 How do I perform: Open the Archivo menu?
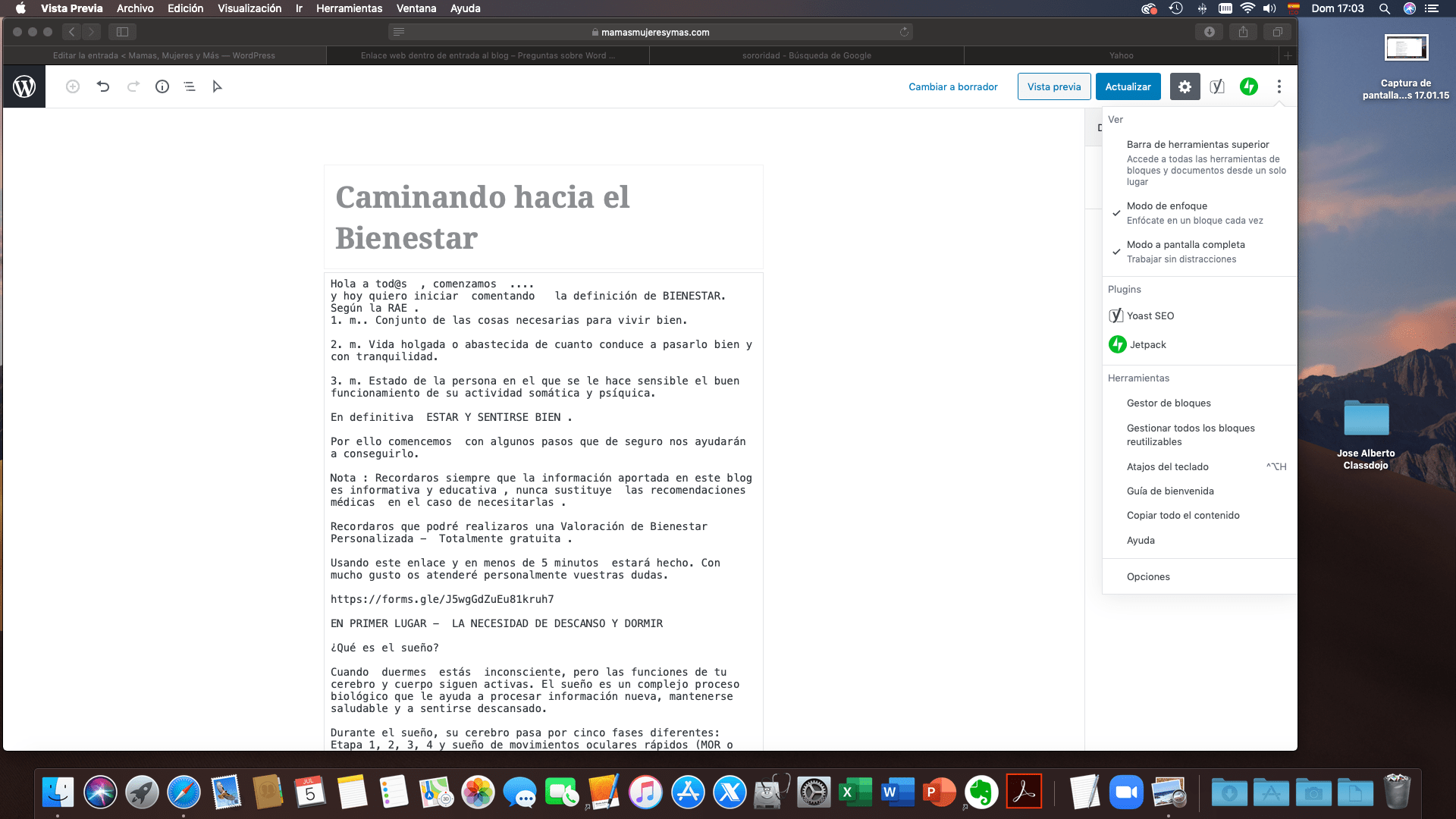point(135,8)
